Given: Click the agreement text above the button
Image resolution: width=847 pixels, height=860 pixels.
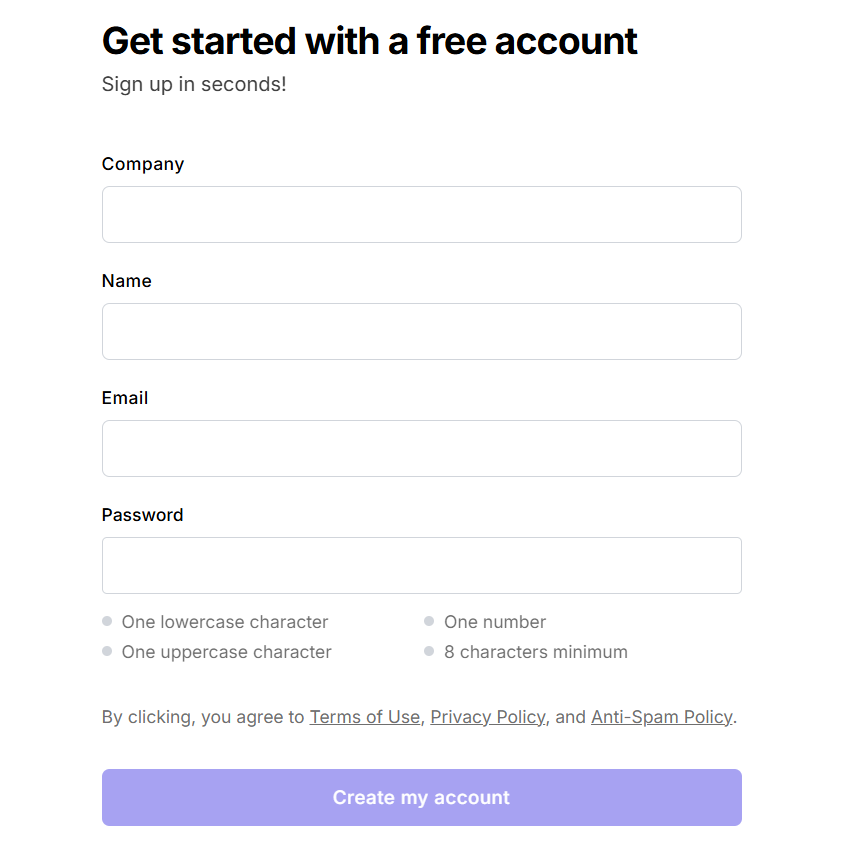Looking at the screenshot, I should [417, 716].
